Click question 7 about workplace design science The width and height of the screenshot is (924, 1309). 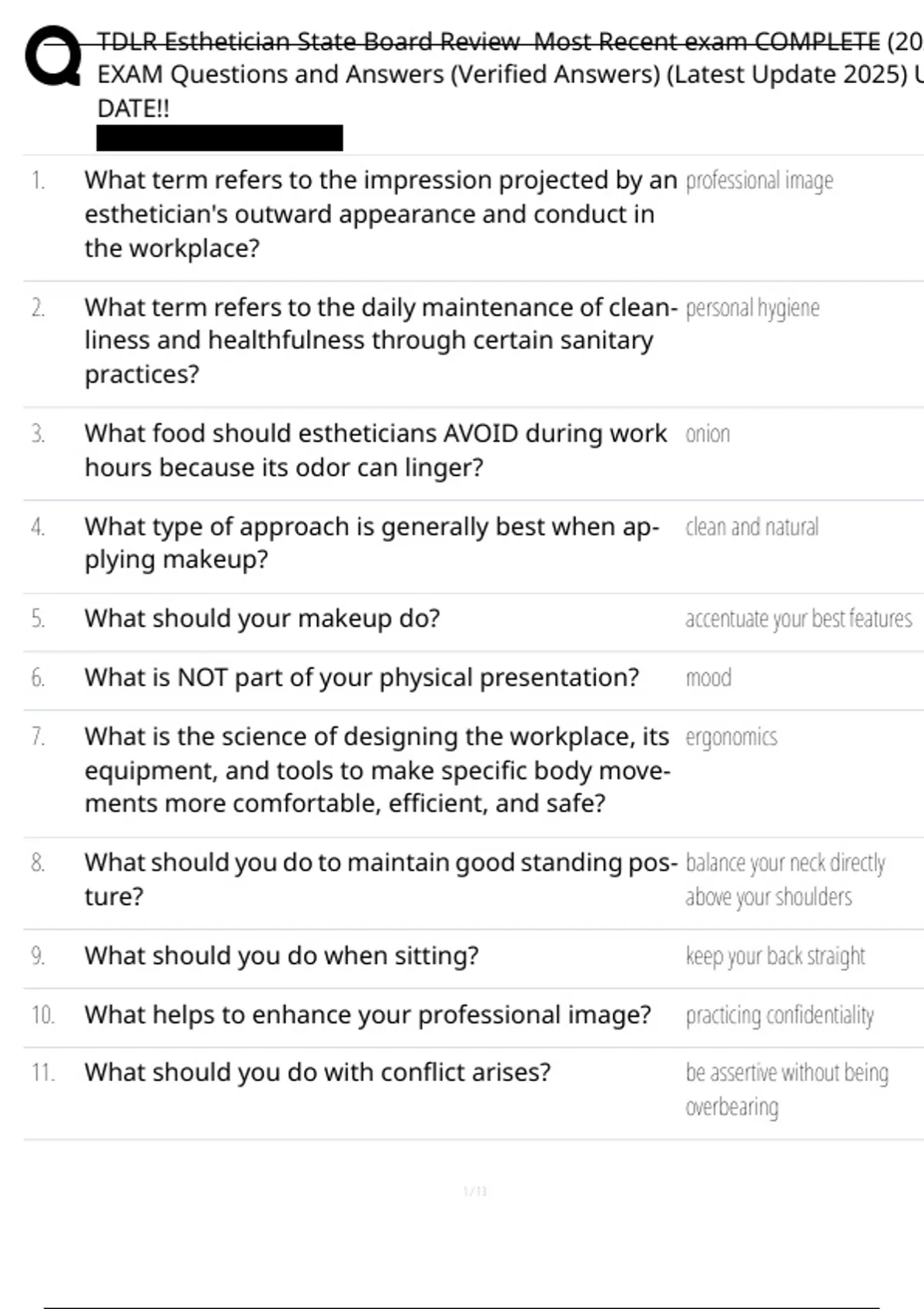[x=377, y=770]
